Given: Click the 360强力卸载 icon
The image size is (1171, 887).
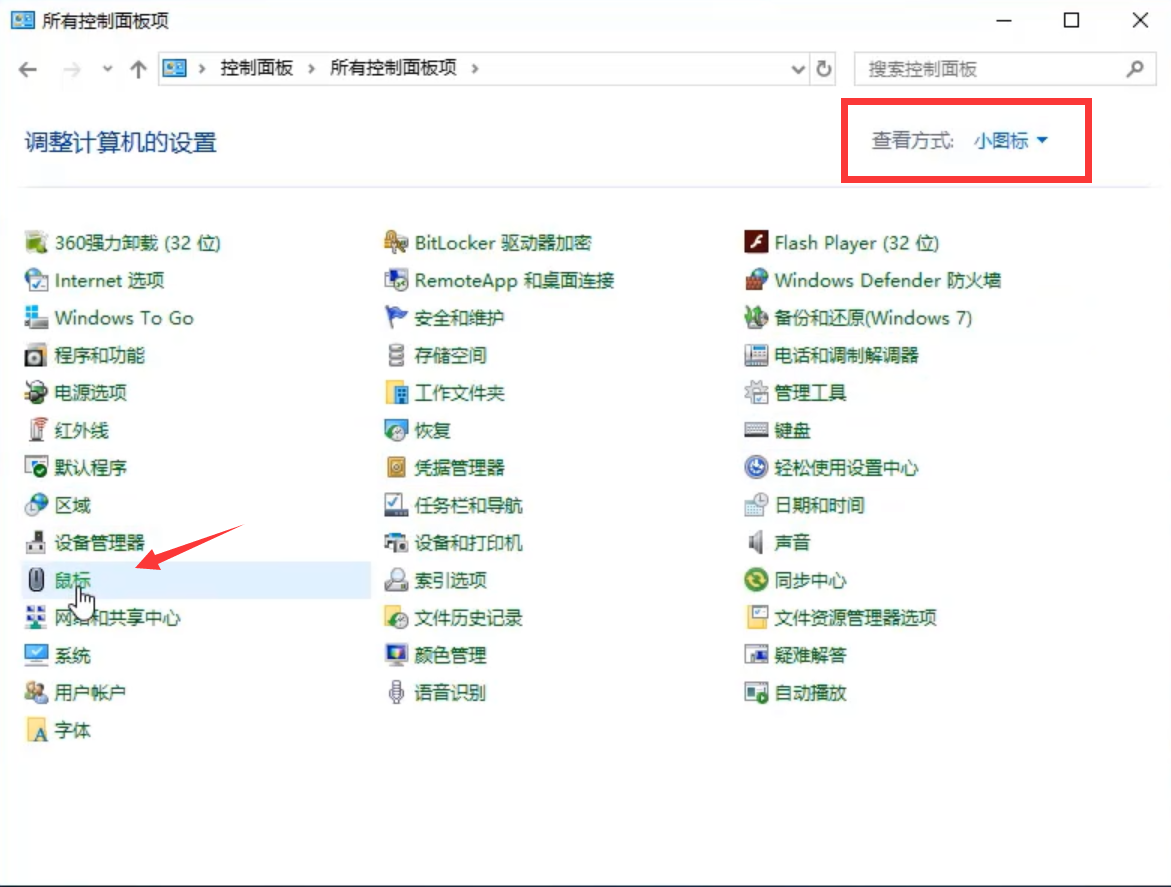Looking at the screenshot, I should coord(37,243).
